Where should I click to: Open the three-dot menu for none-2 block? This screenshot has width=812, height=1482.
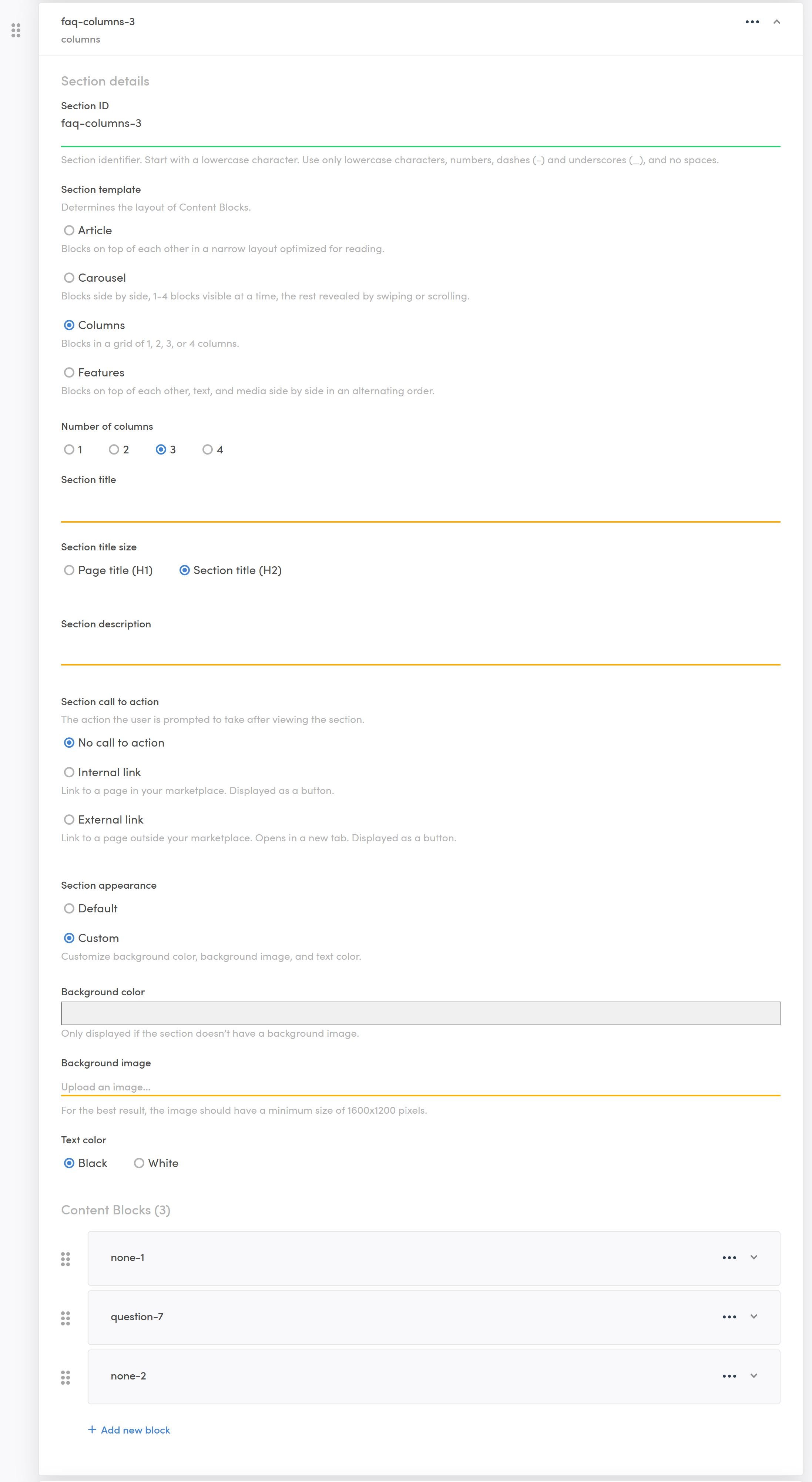(x=729, y=1376)
